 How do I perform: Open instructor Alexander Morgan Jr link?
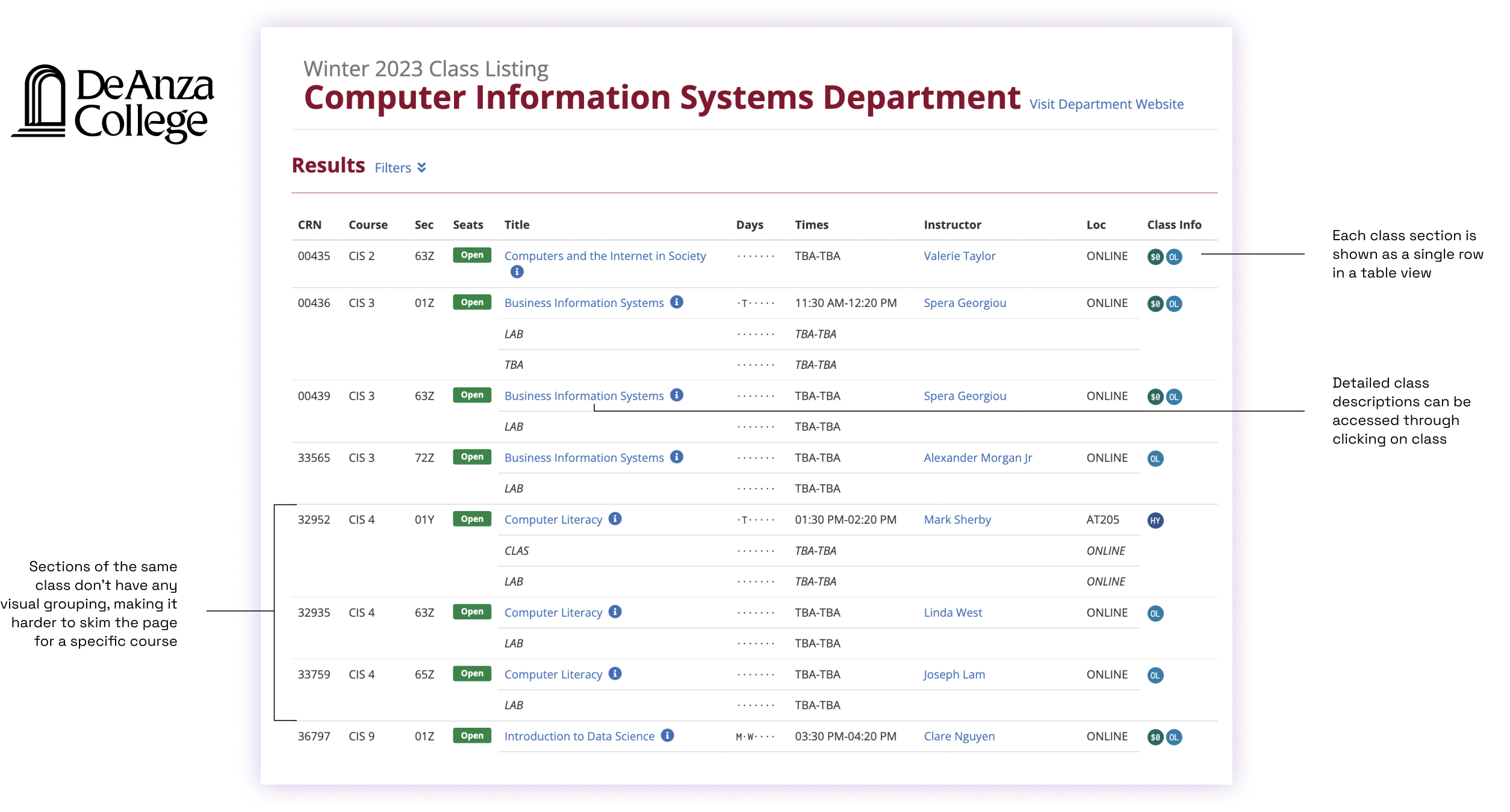click(978, 457)
